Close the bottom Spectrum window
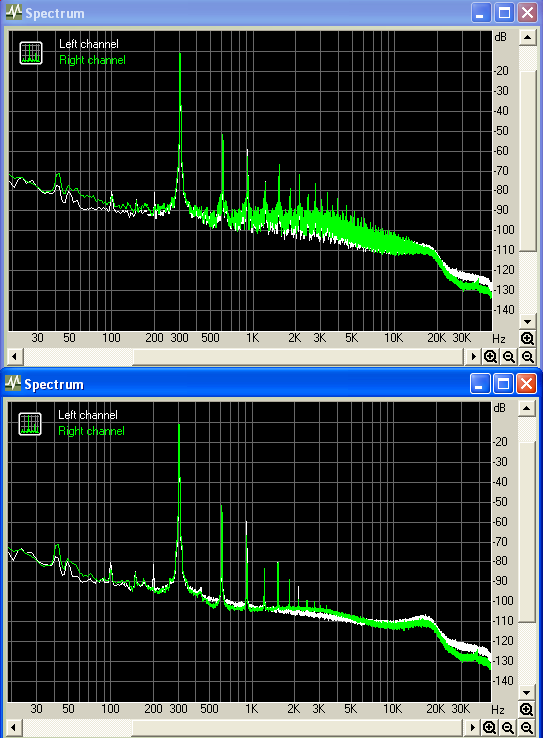Image resolution: width=543 pixels, height=738 pixels. point(527,384)
